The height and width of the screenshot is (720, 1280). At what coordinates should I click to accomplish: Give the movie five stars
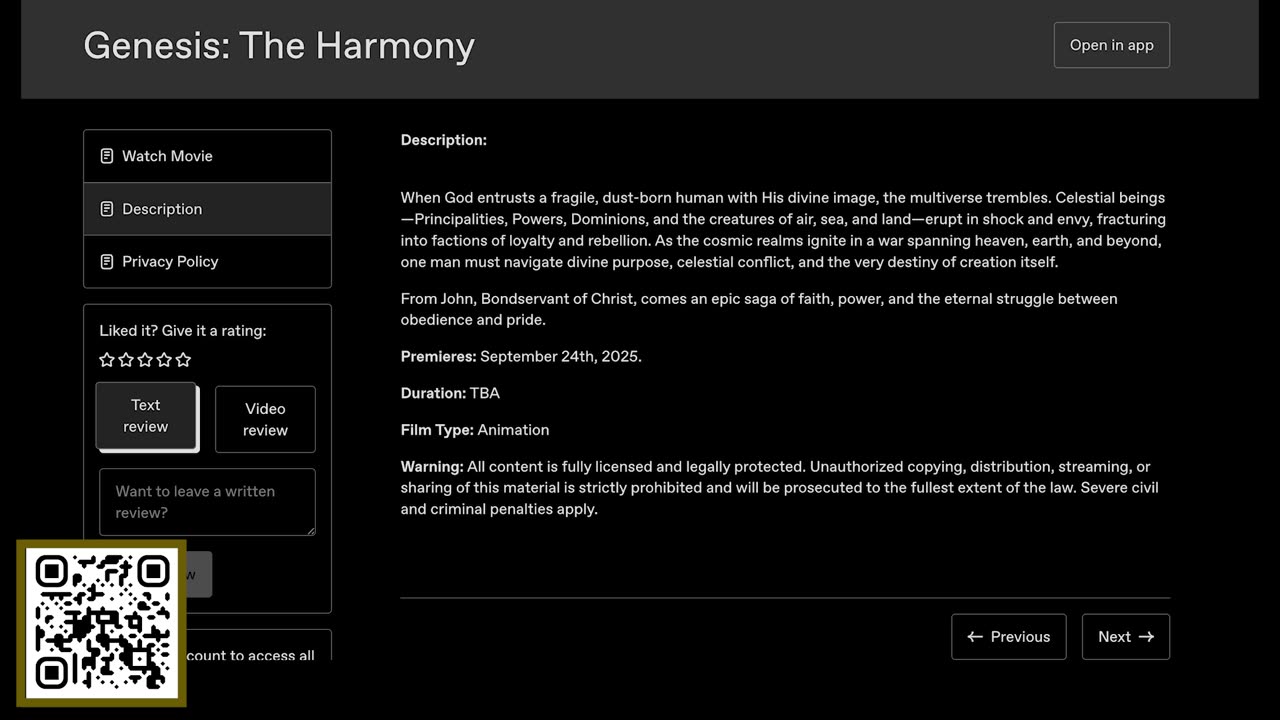tap(183, 360)
